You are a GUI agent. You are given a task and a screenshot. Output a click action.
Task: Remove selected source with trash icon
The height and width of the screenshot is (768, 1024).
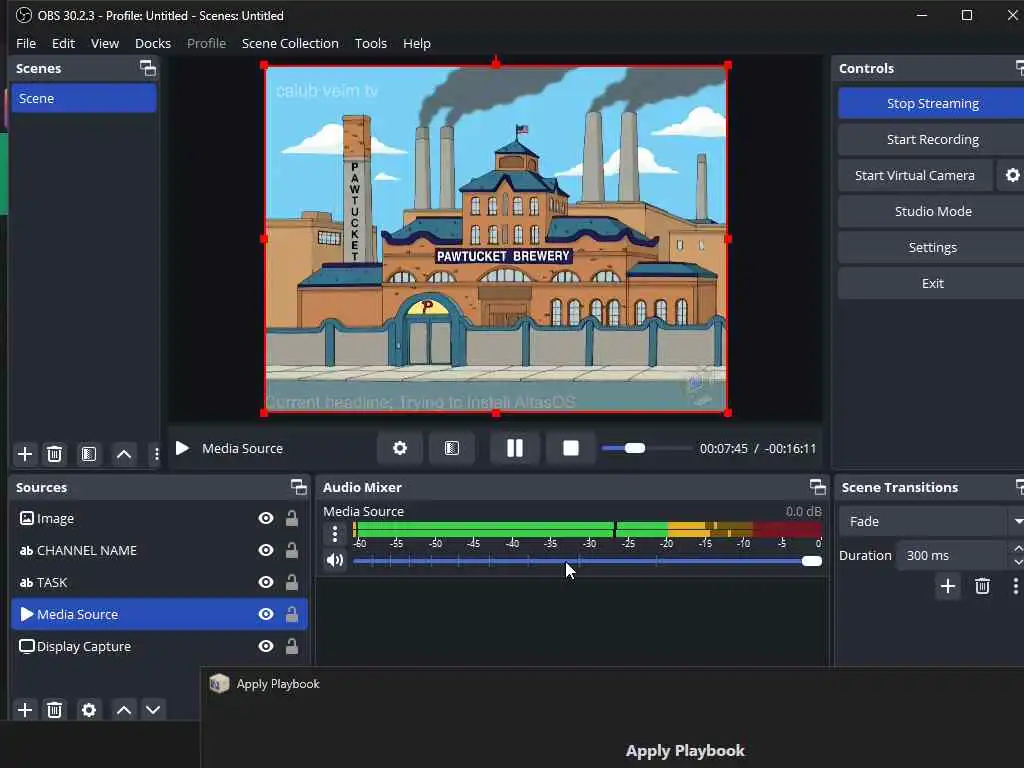pyautogui.click(x=55, y=710)
